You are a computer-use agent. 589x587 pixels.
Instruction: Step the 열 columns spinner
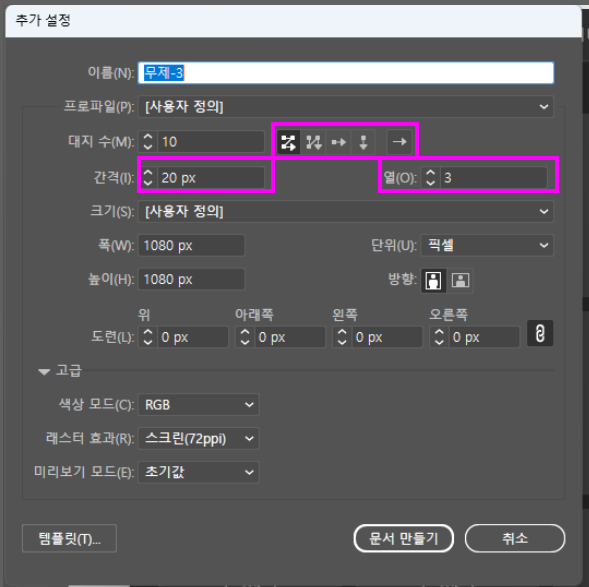tap(430, 178)
